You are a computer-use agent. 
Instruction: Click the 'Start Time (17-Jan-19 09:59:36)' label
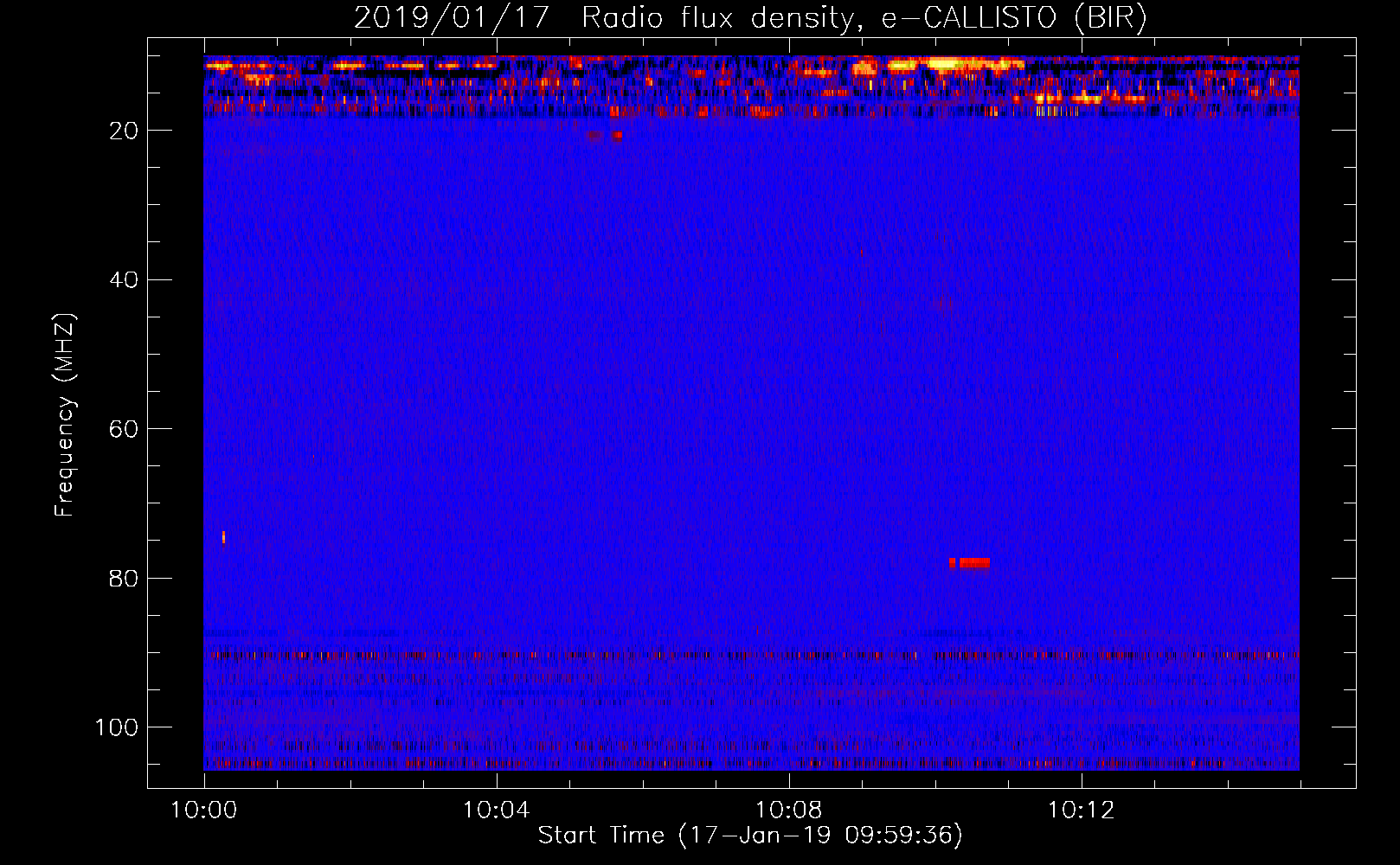(750, 836)
